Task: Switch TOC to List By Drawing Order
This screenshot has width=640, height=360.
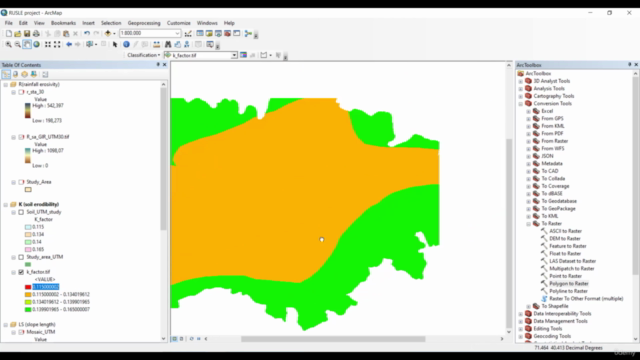Action: [x=6, y=74]
